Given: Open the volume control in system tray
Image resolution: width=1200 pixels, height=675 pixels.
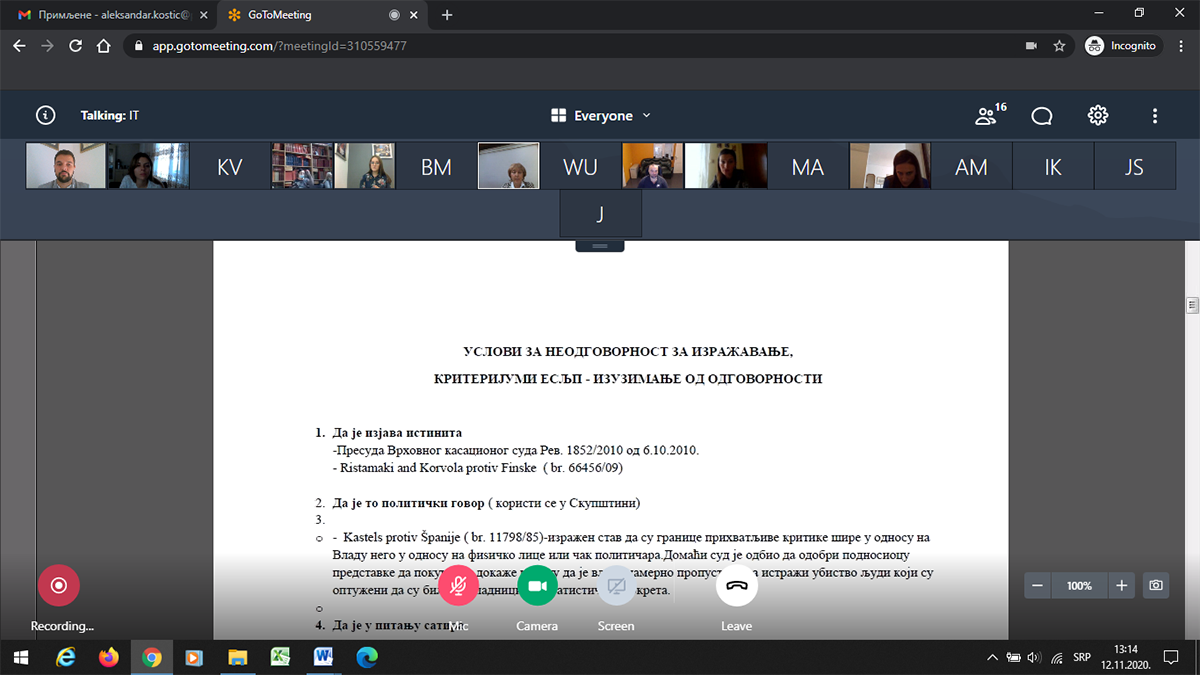Looking at the screenshot, I should coord(1034,657).
